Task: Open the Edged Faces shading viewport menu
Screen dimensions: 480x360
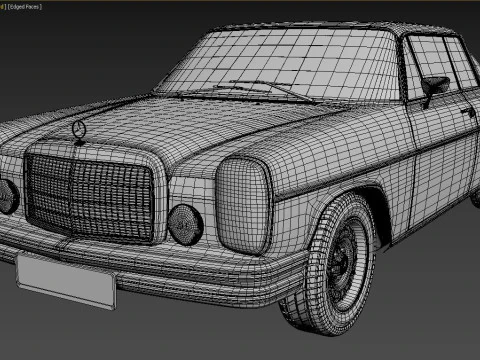Action: pos(25,7)
